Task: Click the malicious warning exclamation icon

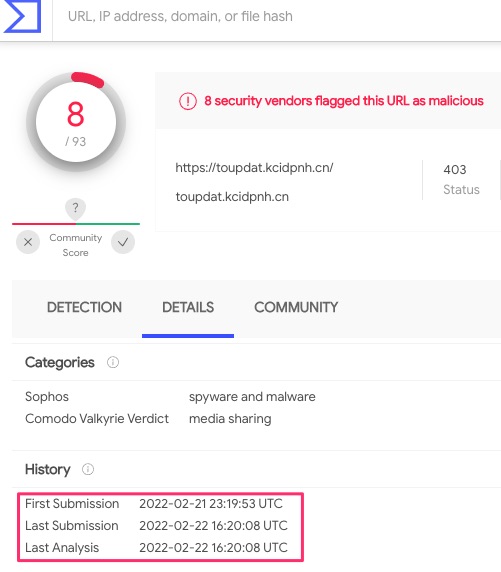Action: pyautogui.click(x=188, y=101)
